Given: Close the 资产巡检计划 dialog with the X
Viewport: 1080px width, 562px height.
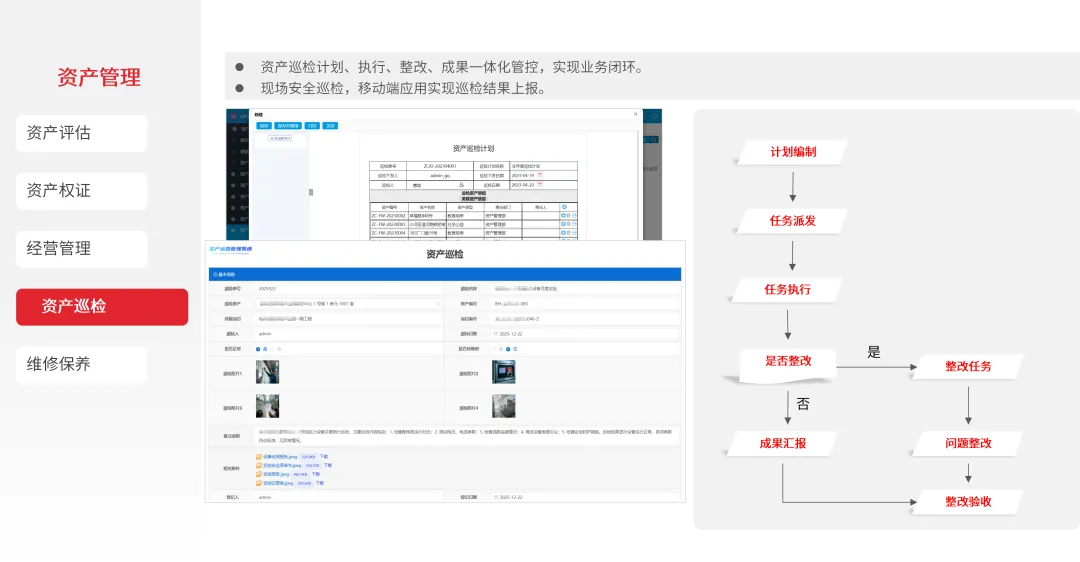Looking at the screenshot, I should 636,114.
